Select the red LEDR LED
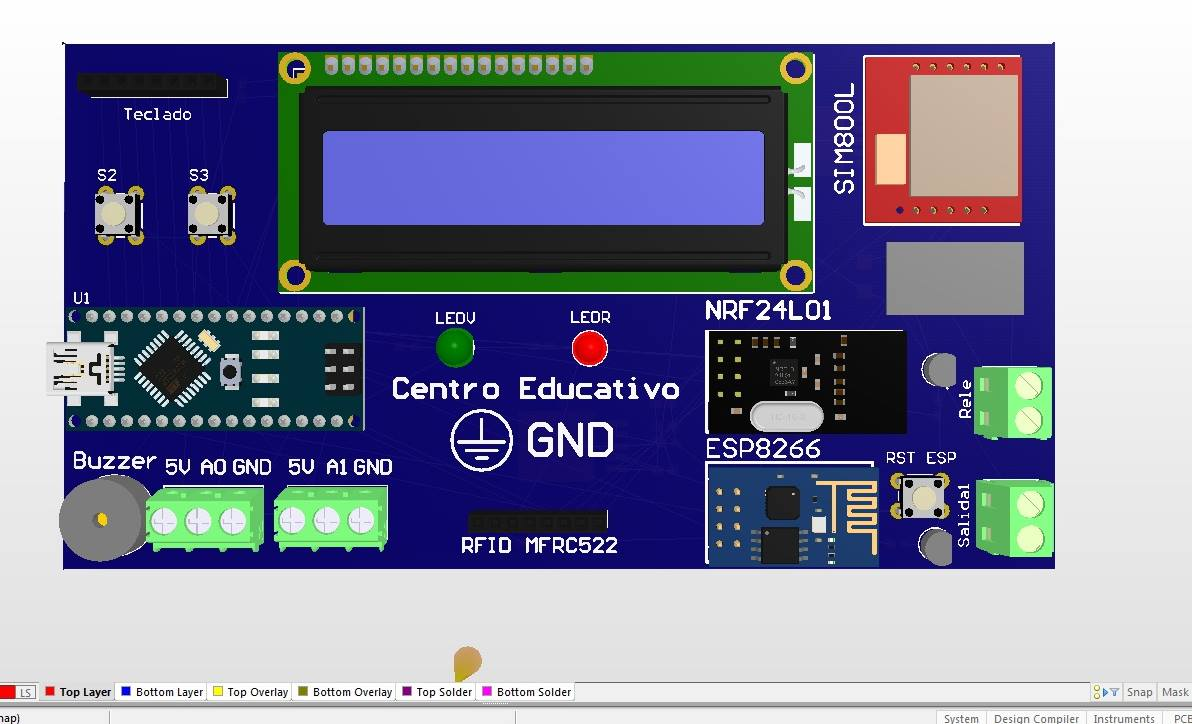Image resolution: width=1192 pixels, height=724 pixels. (590, 348)
